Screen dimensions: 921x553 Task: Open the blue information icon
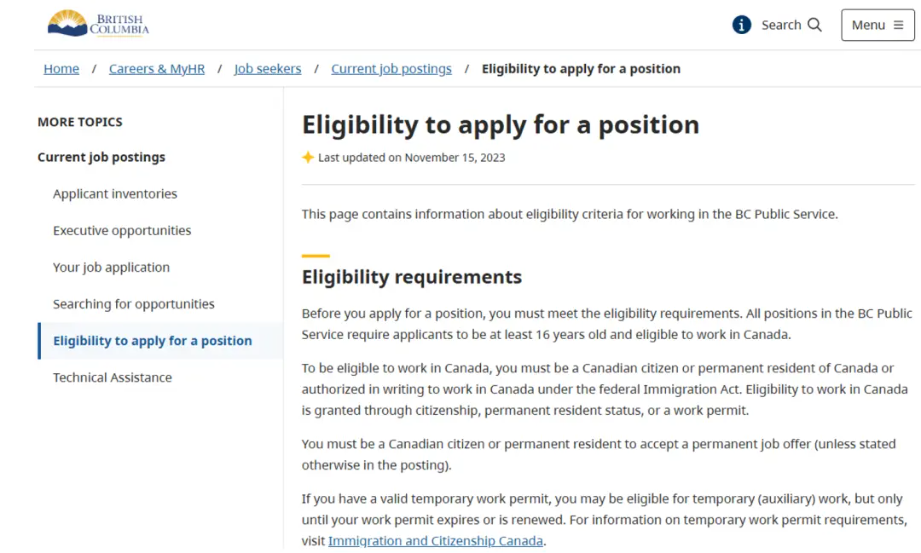(x=741, y=25)
